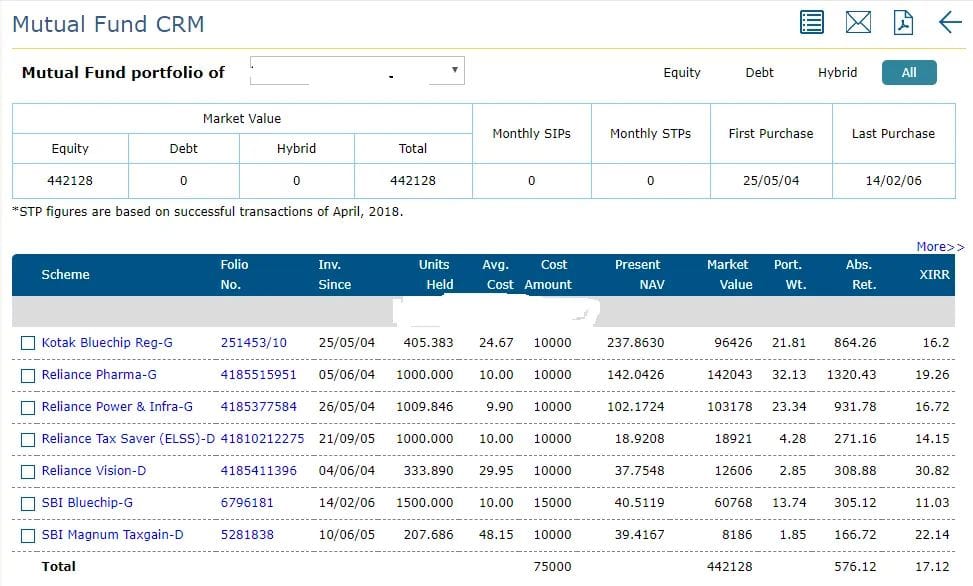Export portfolio using the PDF icon
Viewport: 973px width, 586px height.
click(x=903, y=22)
